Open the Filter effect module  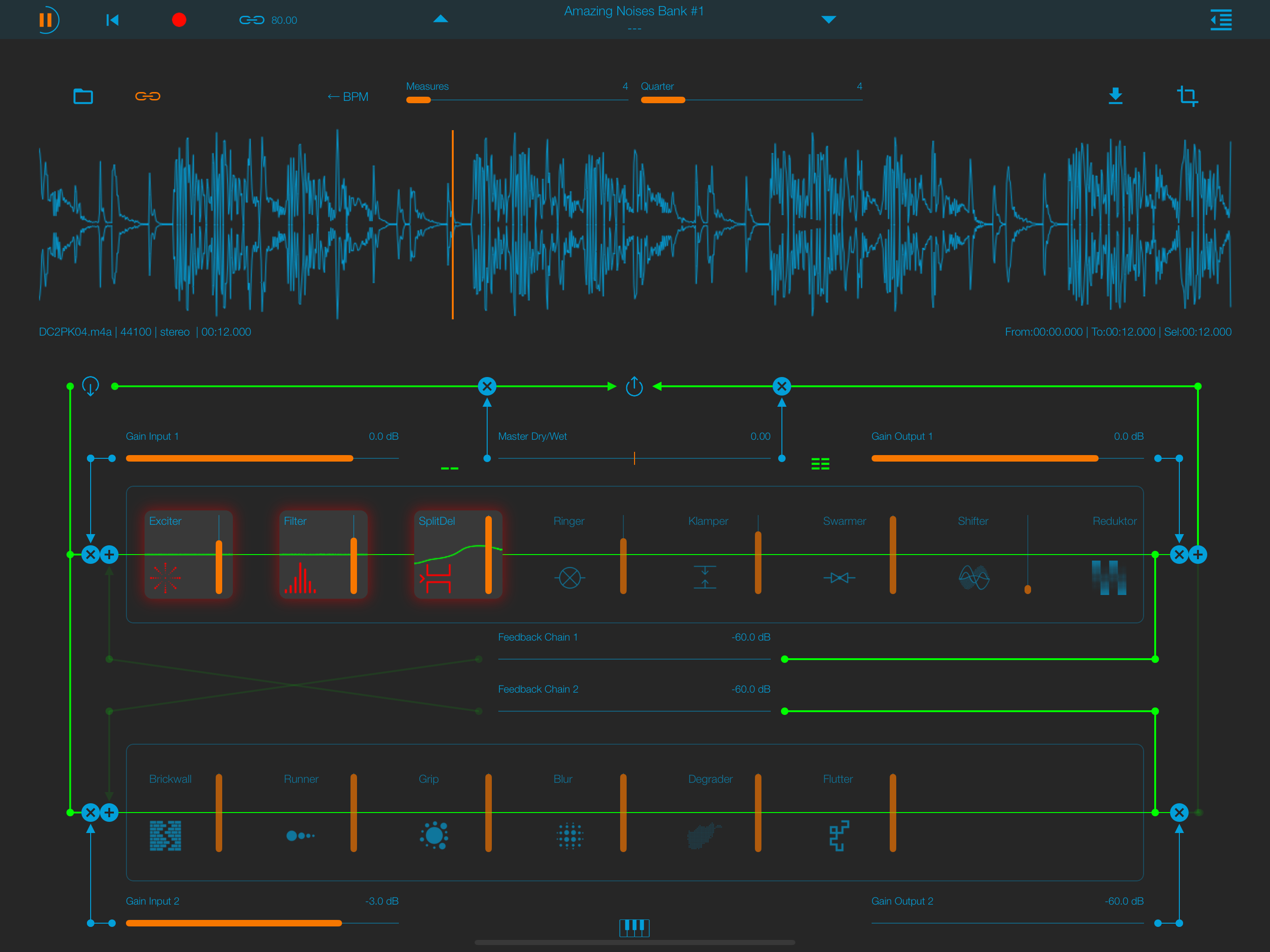click(323, 554)
